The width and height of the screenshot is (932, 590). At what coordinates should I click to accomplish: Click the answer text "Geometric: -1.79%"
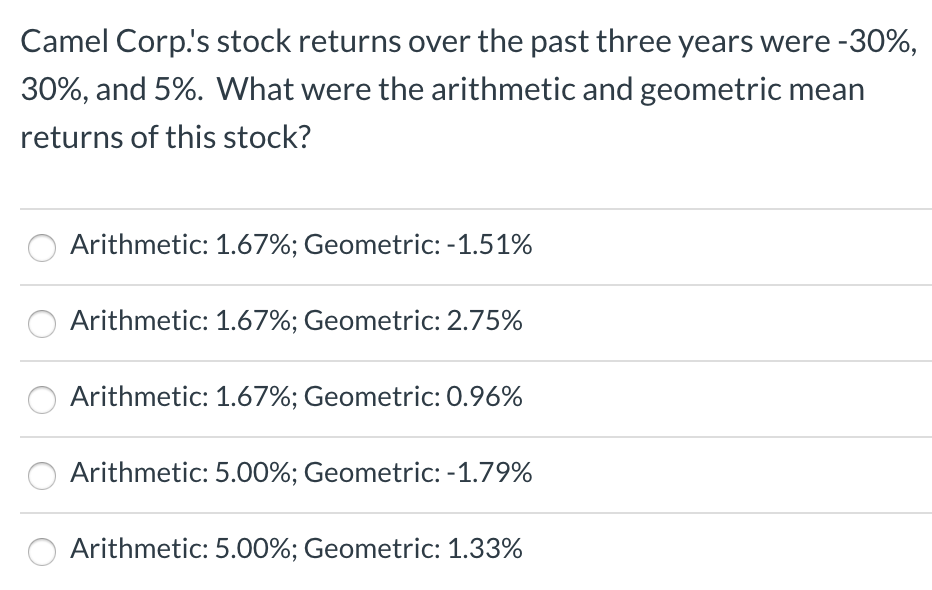click(420, 473)
